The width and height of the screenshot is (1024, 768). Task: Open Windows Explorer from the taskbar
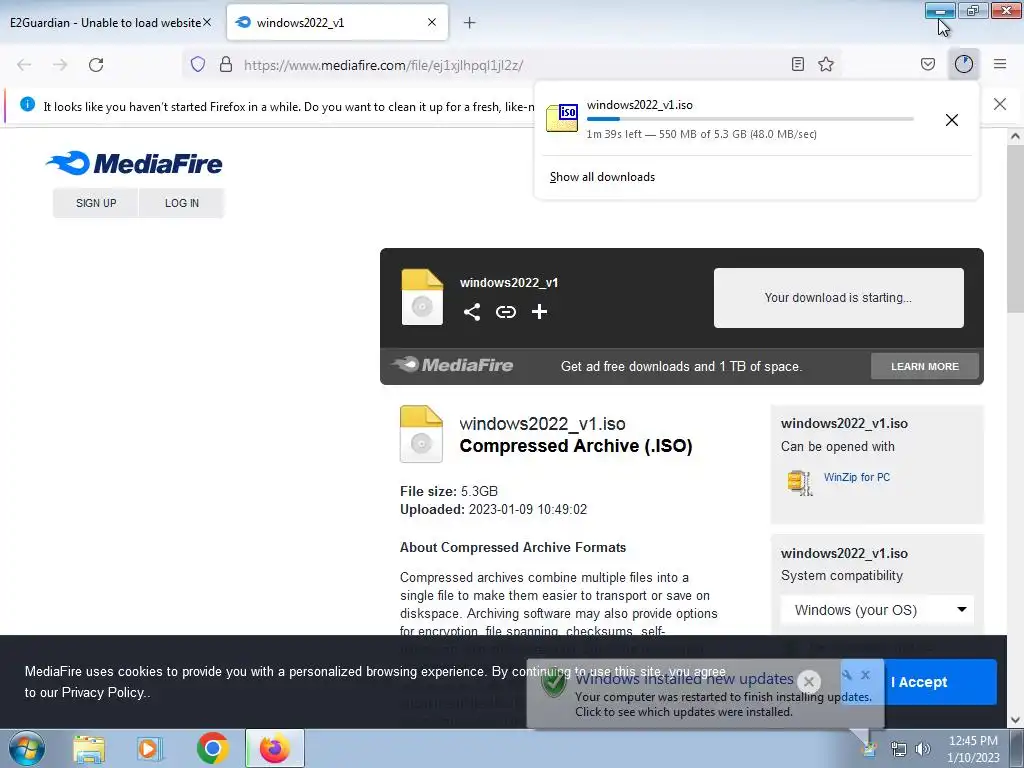point(89,749)
